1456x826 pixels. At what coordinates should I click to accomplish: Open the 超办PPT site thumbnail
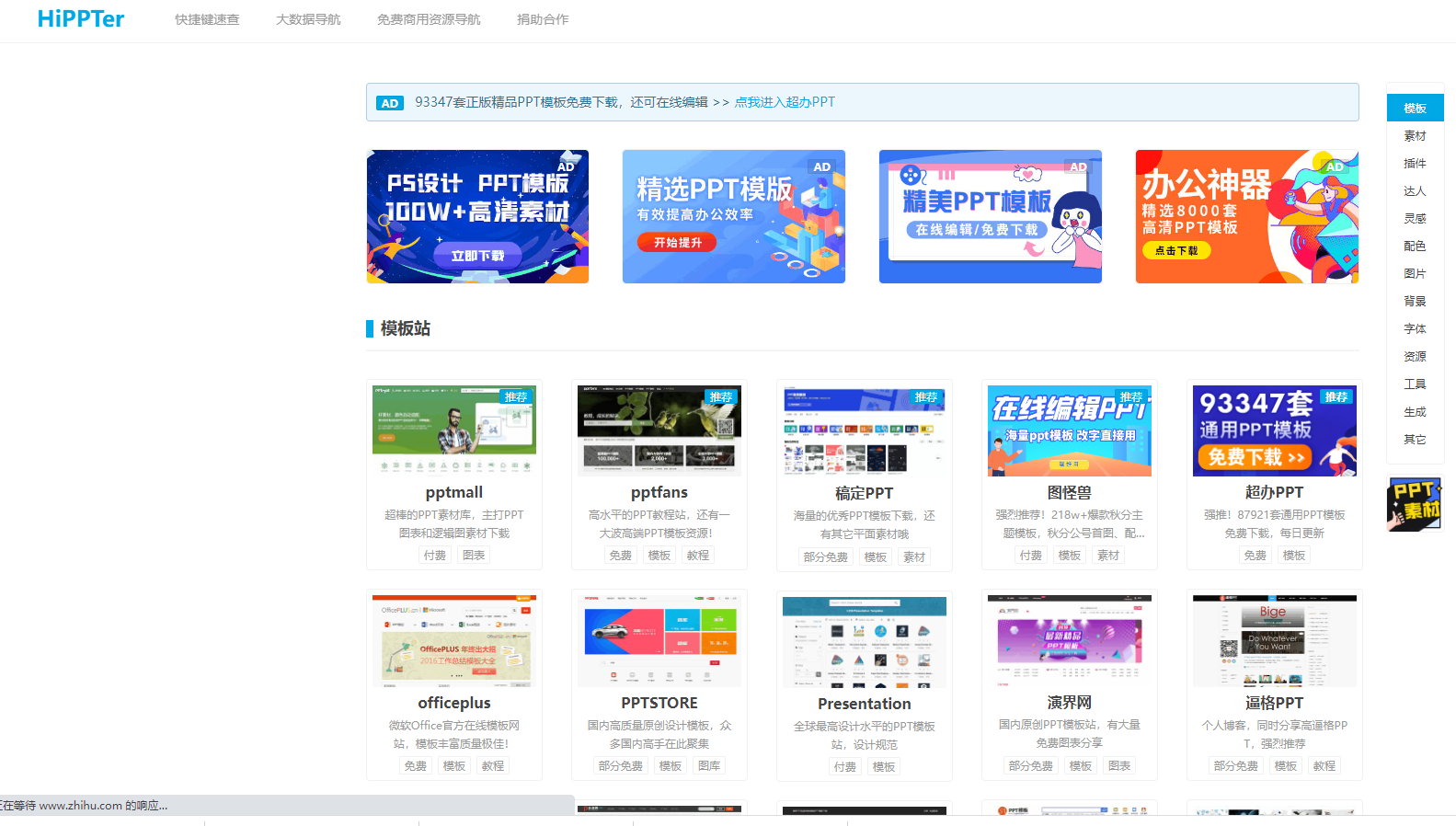click(x=1275, y=430)
